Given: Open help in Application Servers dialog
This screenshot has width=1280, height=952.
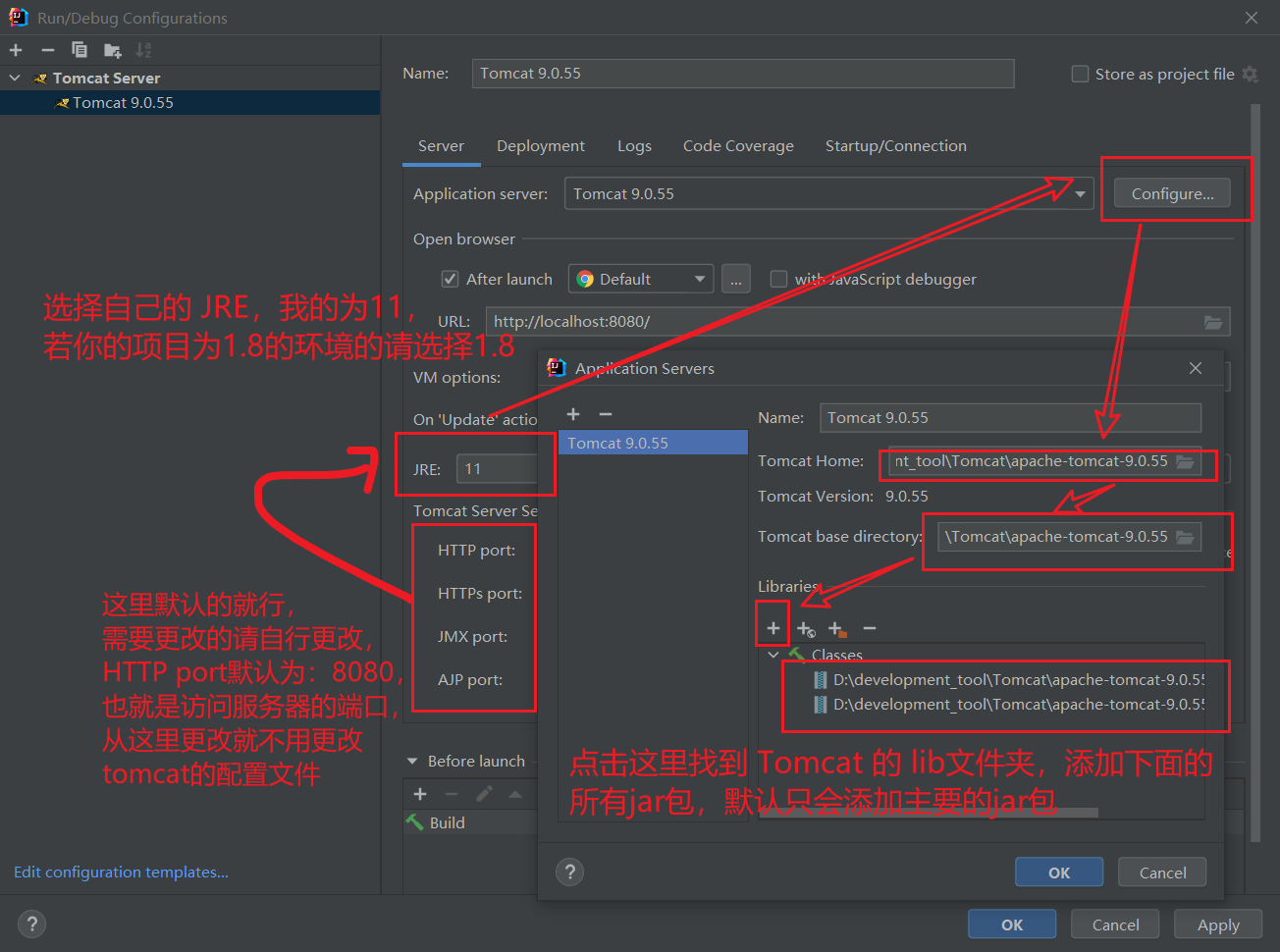Looking at the screenshot, I should pos(569,872).
